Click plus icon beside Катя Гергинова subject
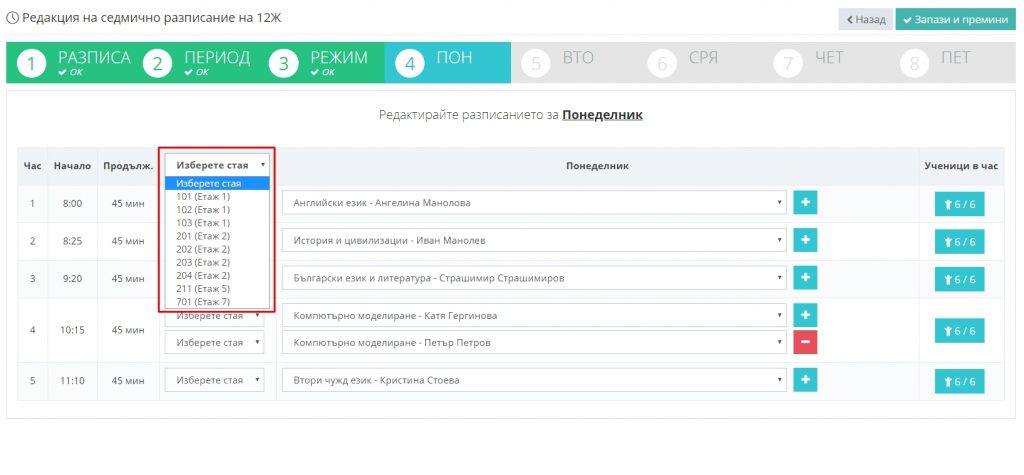1024x475 pixels. [x=805, y=316]
